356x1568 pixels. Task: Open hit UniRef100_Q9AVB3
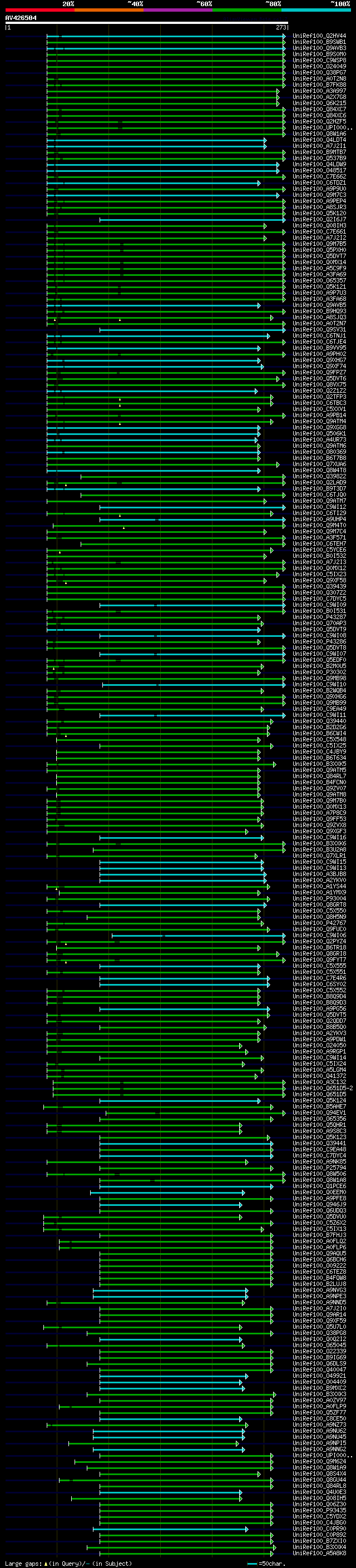(x=319, y=48)
